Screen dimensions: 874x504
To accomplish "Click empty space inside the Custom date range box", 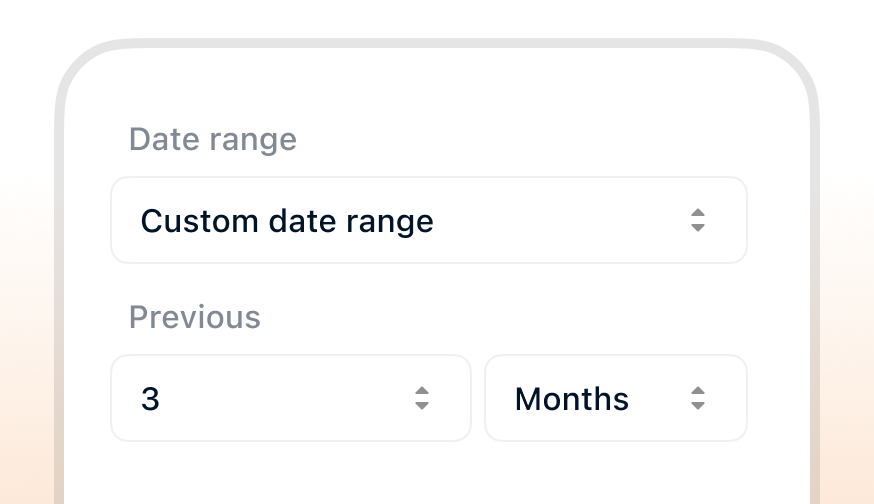I will click(x=560, y=221).
